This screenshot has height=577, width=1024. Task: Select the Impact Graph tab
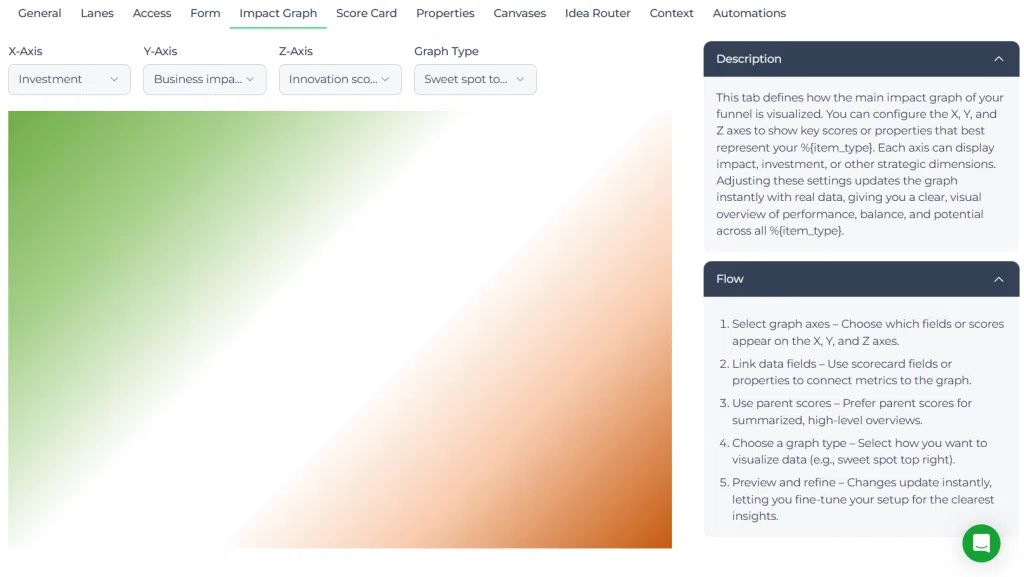coord(278,13)
